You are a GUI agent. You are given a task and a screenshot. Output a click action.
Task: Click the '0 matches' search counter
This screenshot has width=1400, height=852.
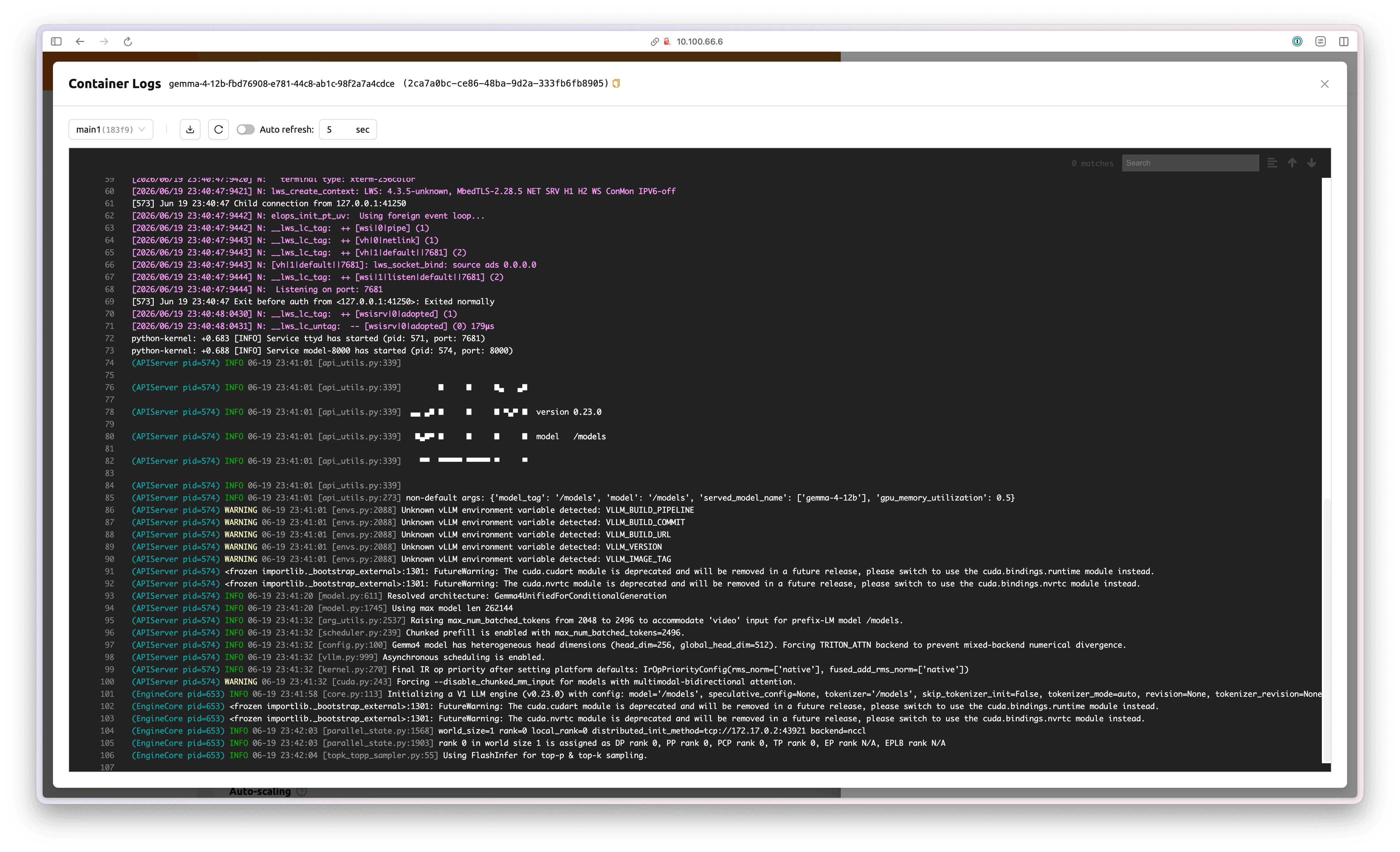pos(1092,164)
